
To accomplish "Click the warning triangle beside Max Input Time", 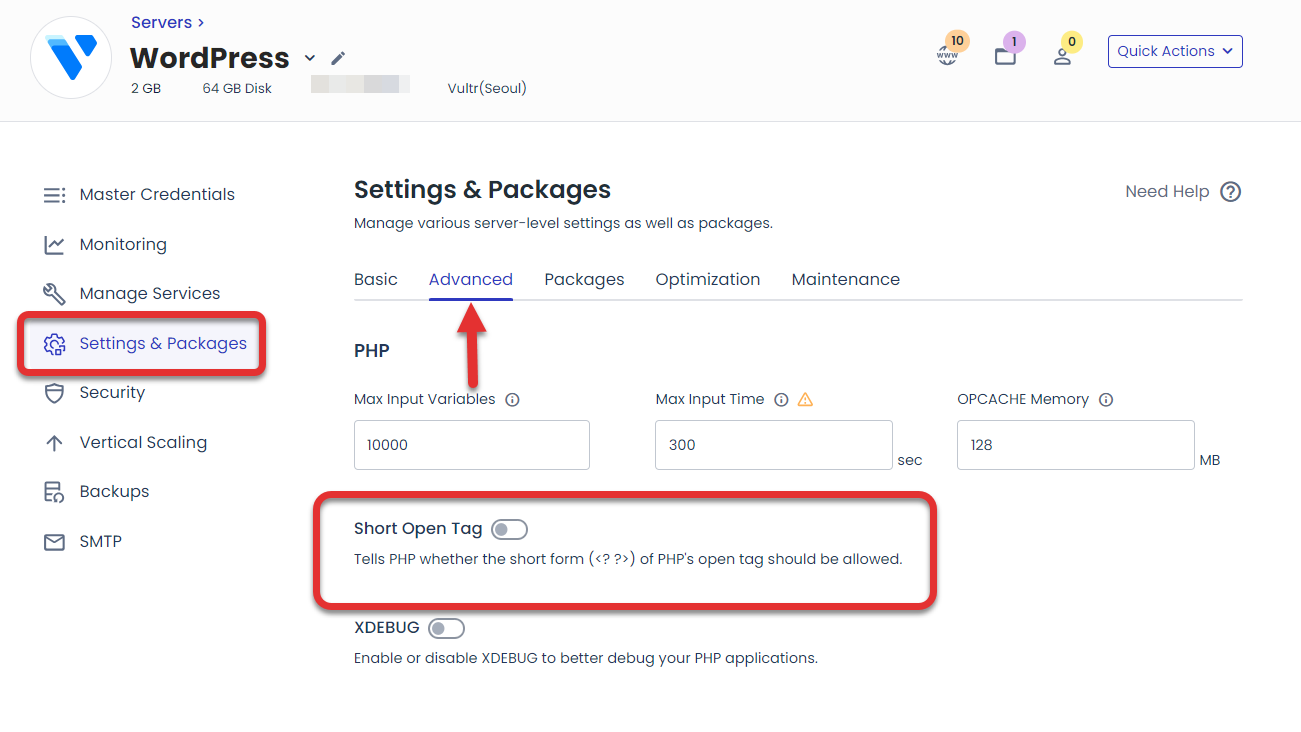I will pyautogui.click(x=805, y=400).
